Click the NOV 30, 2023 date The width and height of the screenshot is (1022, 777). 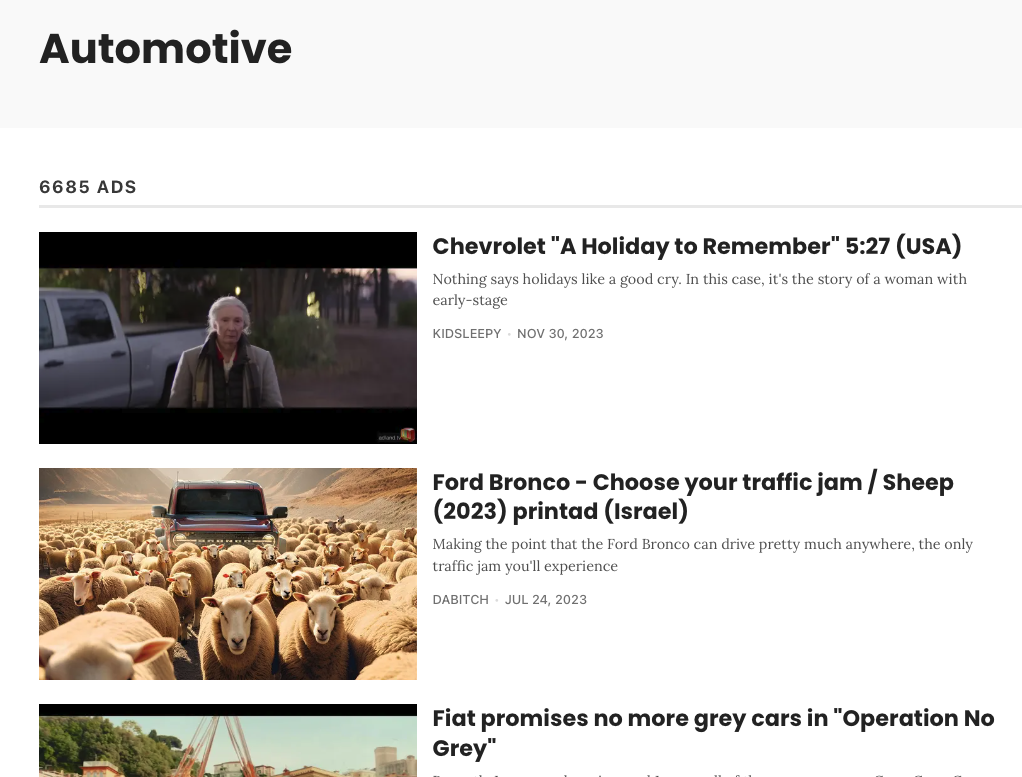(x=560, y=334)
